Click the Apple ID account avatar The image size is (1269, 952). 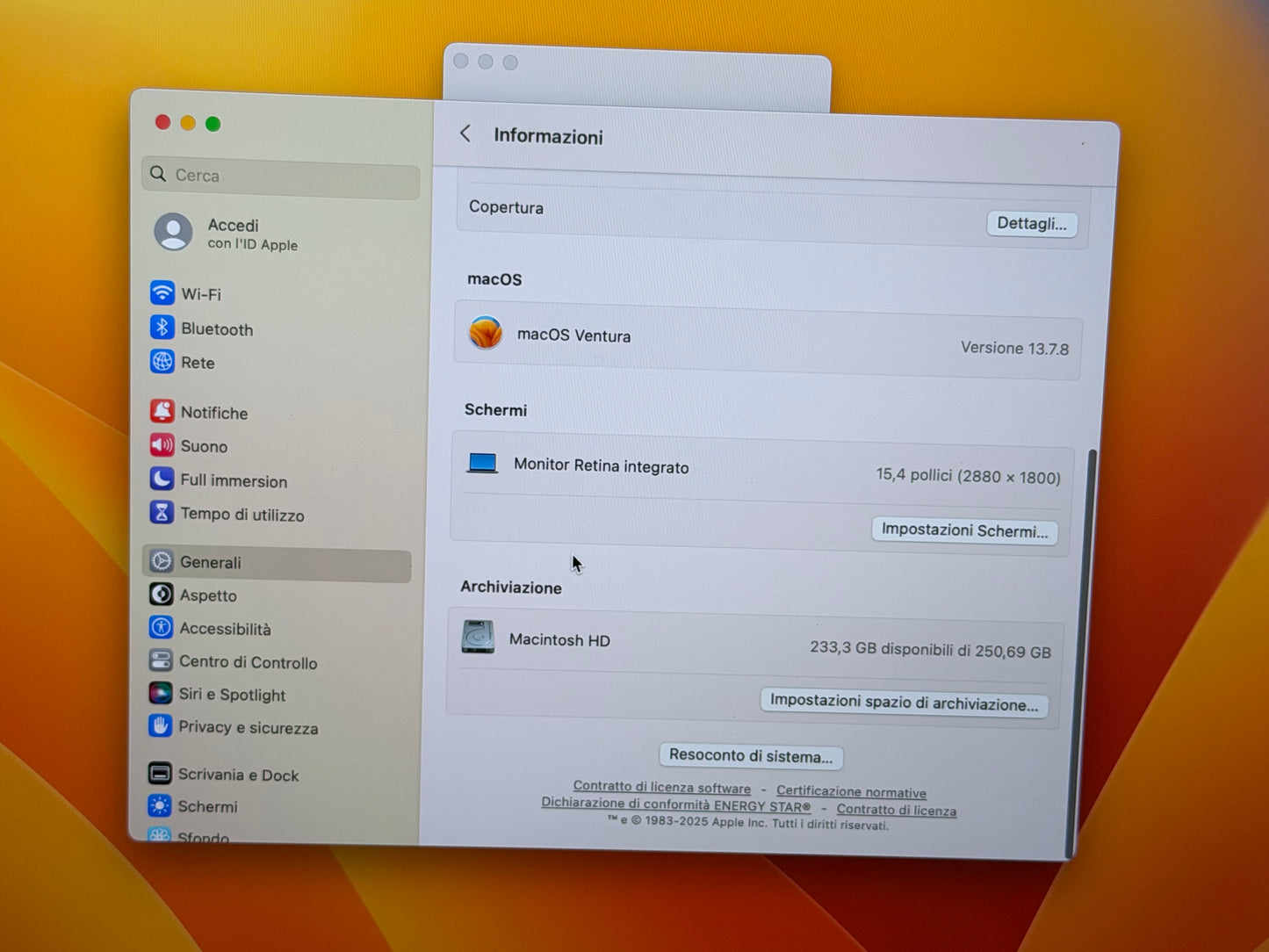coord(173,232)
